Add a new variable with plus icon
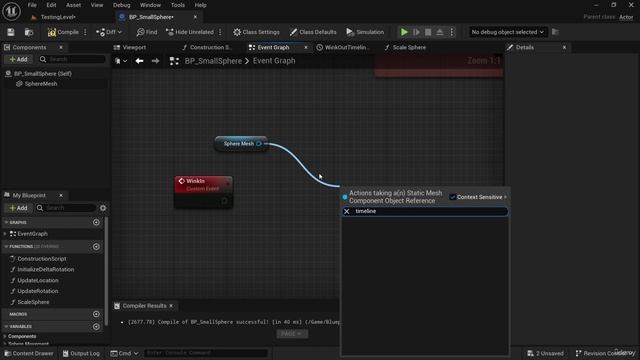Viewport: 640px width, 360px height. [x=96, y=327]
